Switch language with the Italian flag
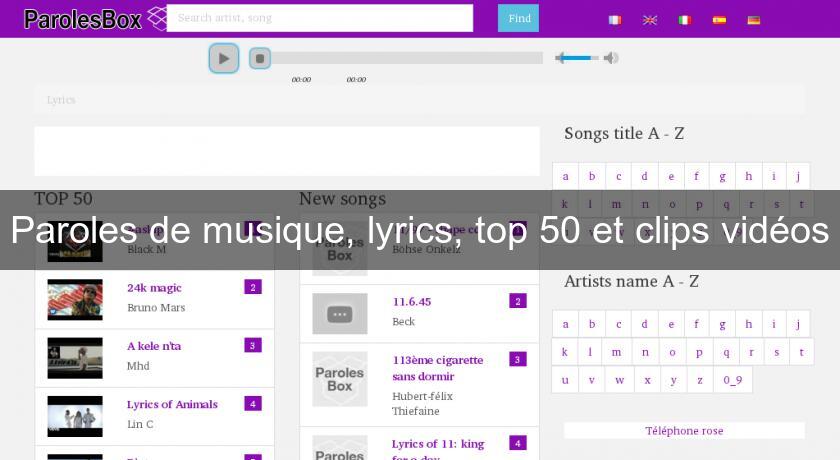840x460 pixels. pyautogui.click(x=685, y=20)
